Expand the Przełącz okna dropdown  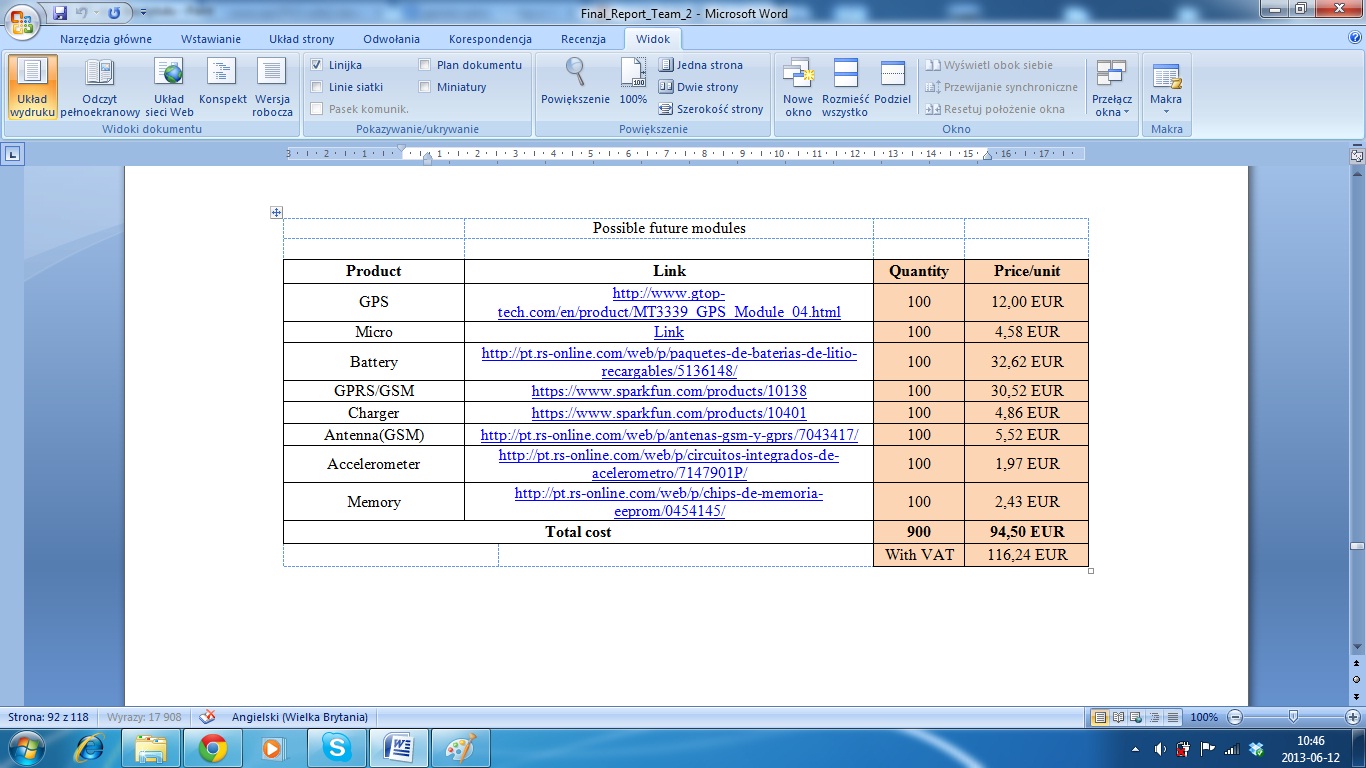pyautogui.click(x=1111, y=105)
